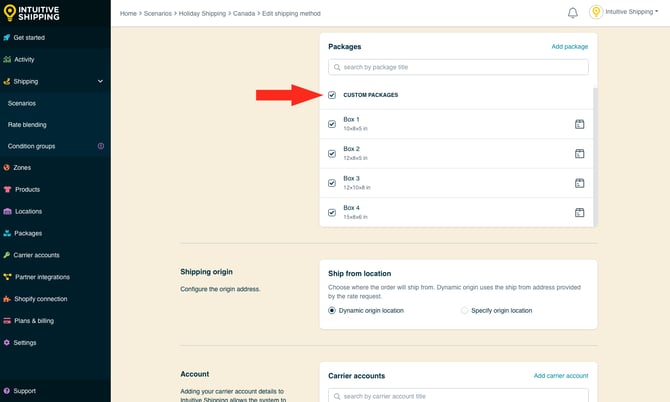Click the info icon beside Condition groups
Image resolution: width=670 pixels, height=402 pixels.
100,146
